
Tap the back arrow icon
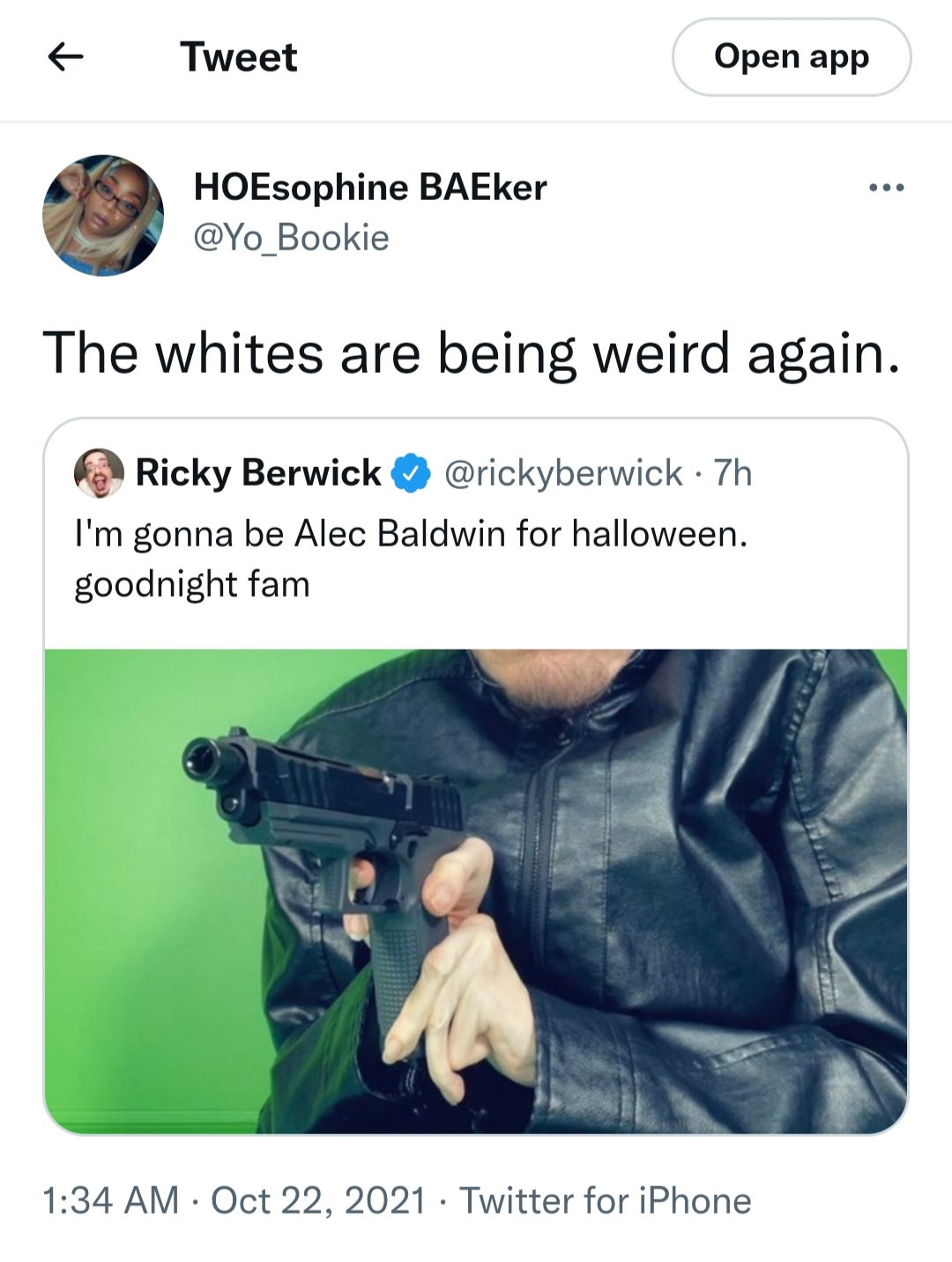tap(65, 57)
